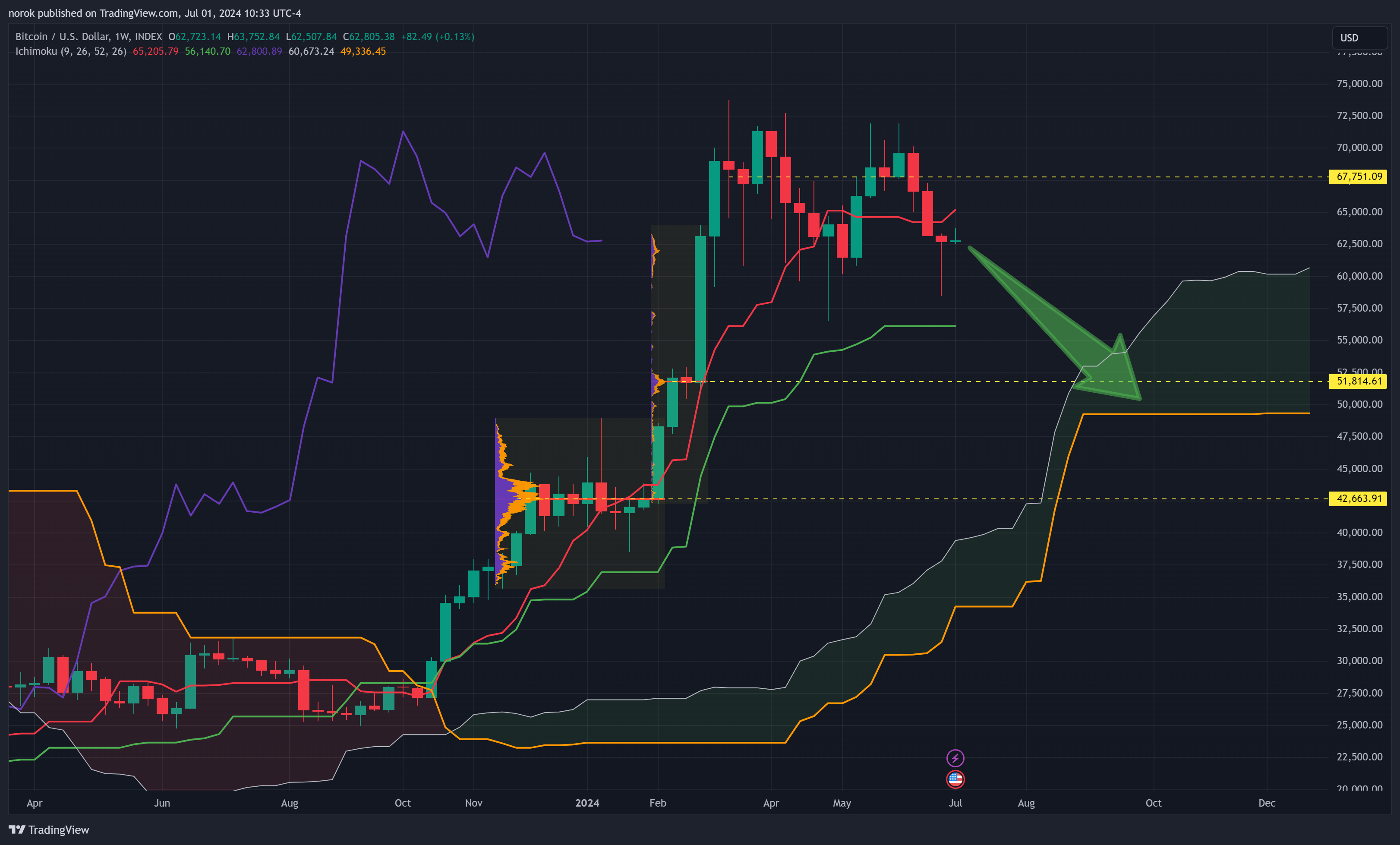Select the 51,814.61 price label
This screenshot has width=1400, height=845.
(1359, 382)
